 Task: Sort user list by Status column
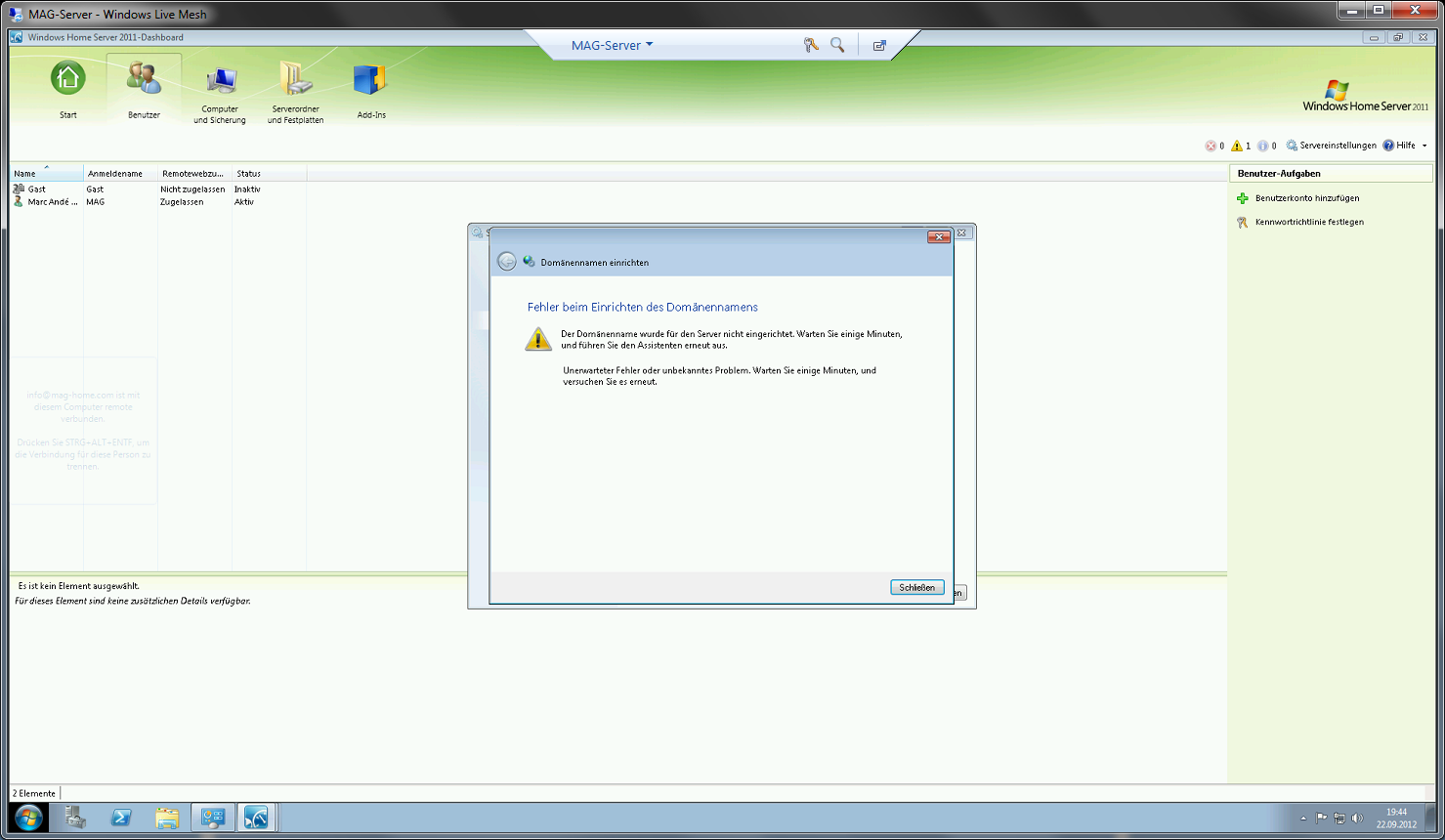pos(269,173)
